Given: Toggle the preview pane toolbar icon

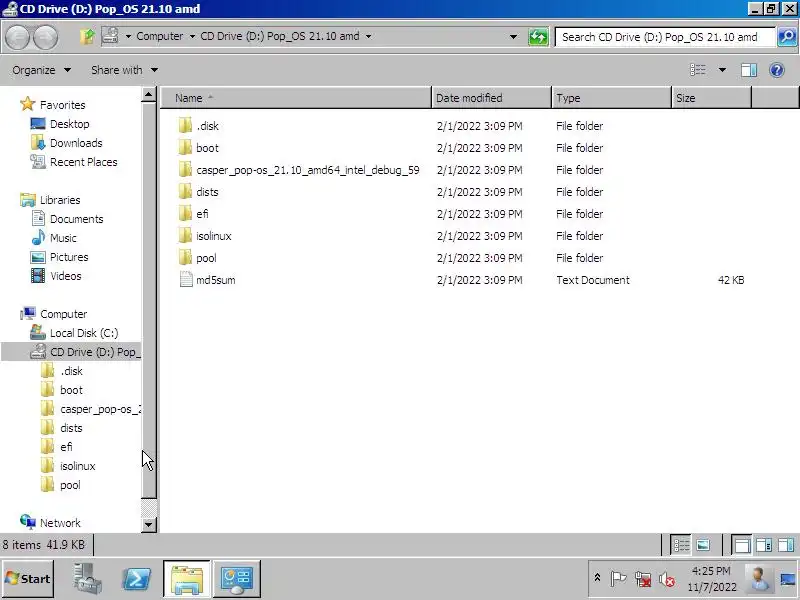Looking at the screenshot, I should click(x=748, y=70).
